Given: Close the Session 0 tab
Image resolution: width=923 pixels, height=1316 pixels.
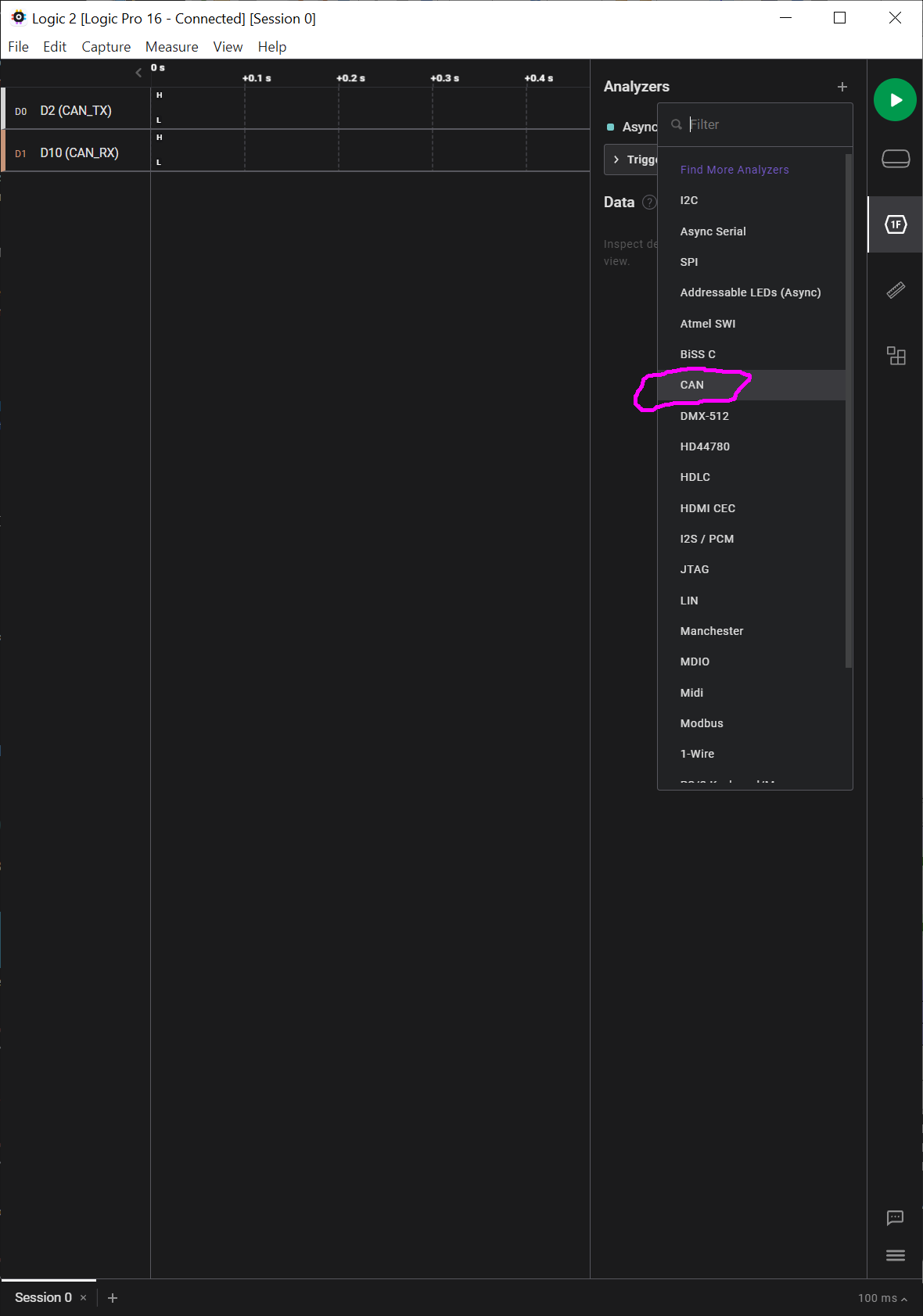Looking at the screenshot, I should point(83,1298).
